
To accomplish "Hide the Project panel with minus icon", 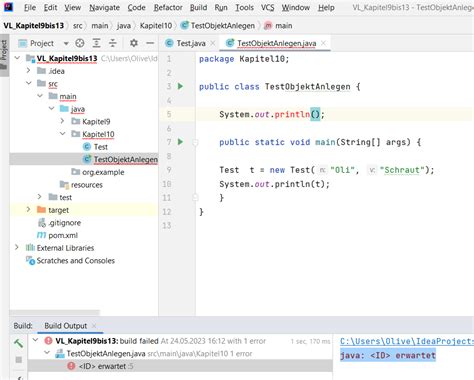I will (150, 43).
